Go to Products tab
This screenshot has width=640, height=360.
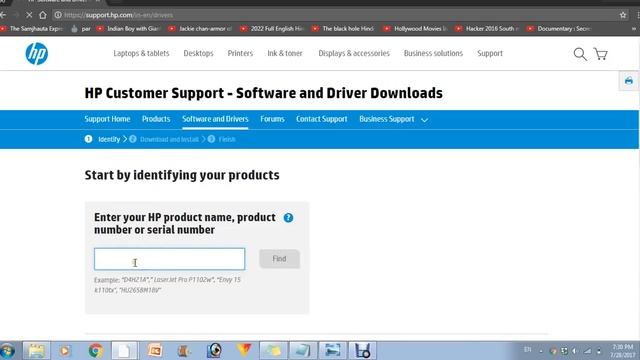[156, 119]
